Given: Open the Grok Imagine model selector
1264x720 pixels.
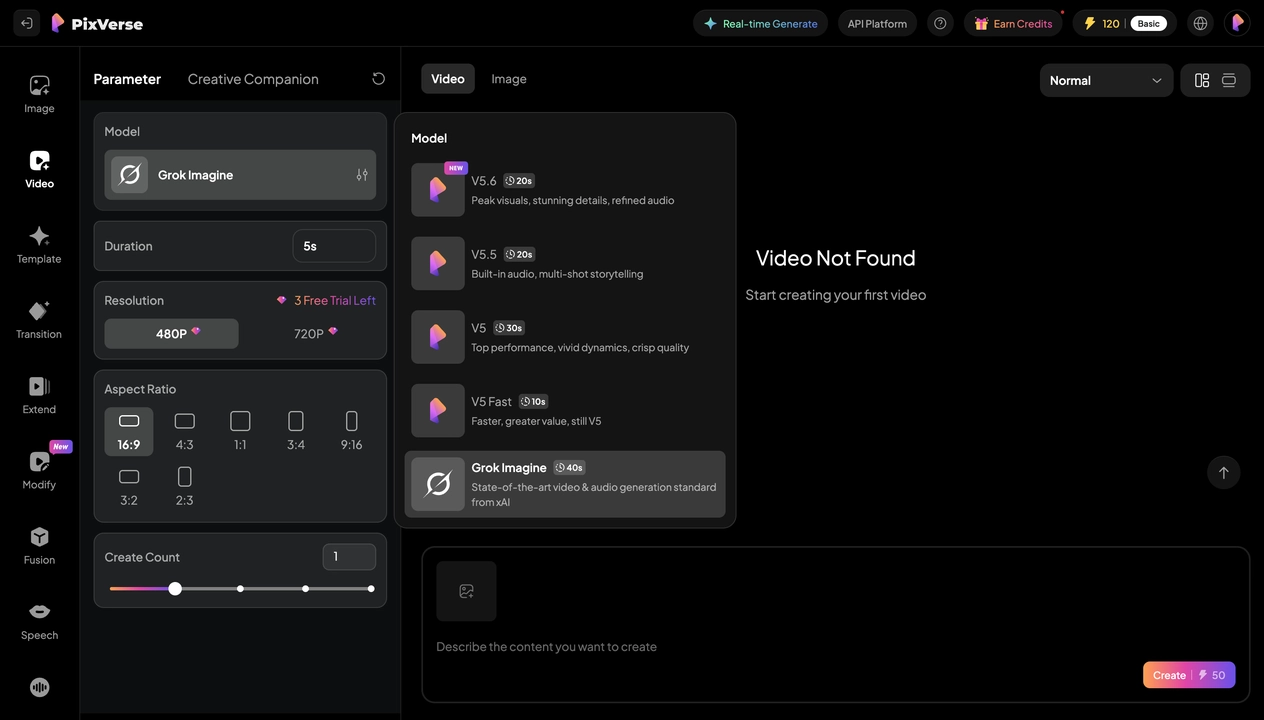Looking at the screenshot, I should coord(240,175).
